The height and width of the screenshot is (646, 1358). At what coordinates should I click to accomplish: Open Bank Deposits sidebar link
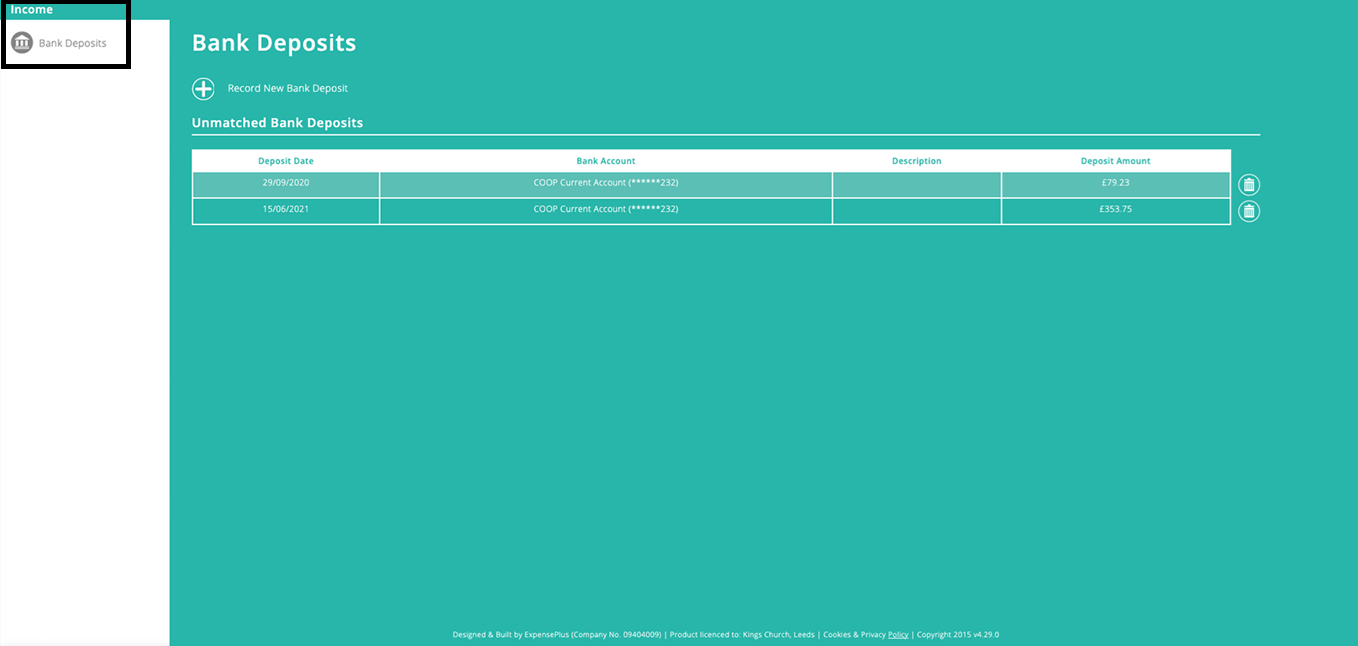point(72,43)
